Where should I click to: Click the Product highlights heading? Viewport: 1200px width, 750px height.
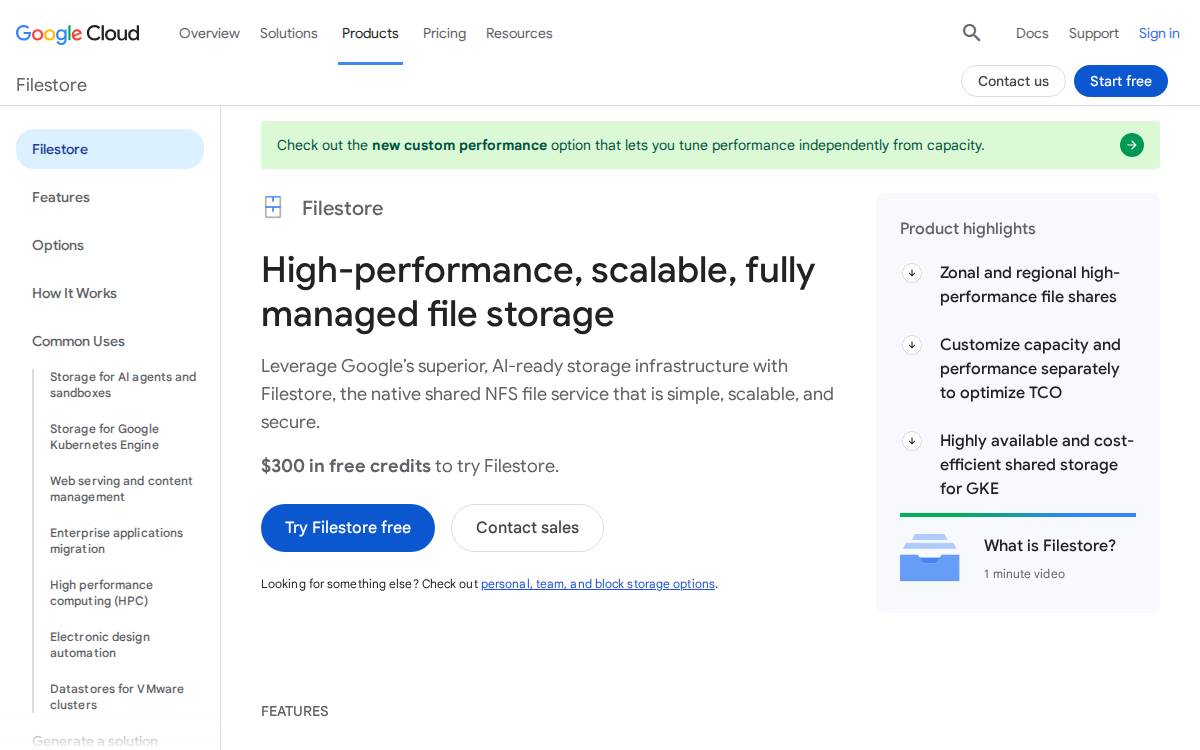968,229
